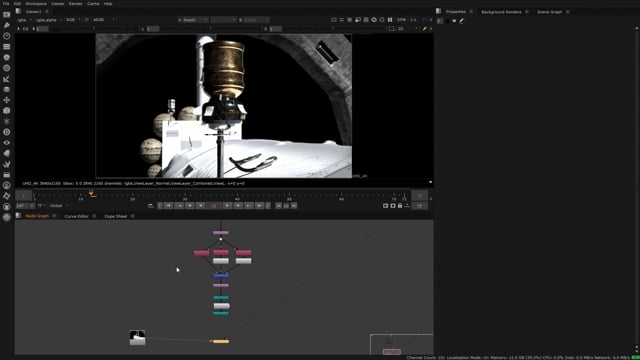Open the Filter nodes toolbar menu

(7, 68)
